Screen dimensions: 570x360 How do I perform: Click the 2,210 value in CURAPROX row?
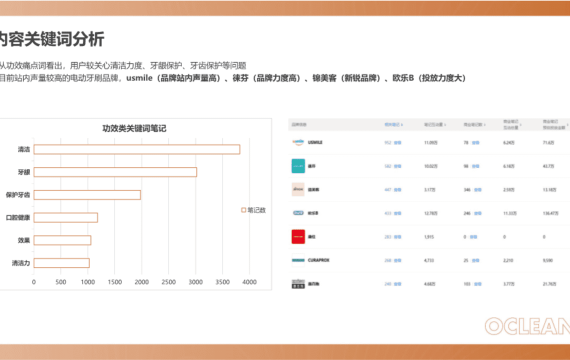(x=508, y=260)
